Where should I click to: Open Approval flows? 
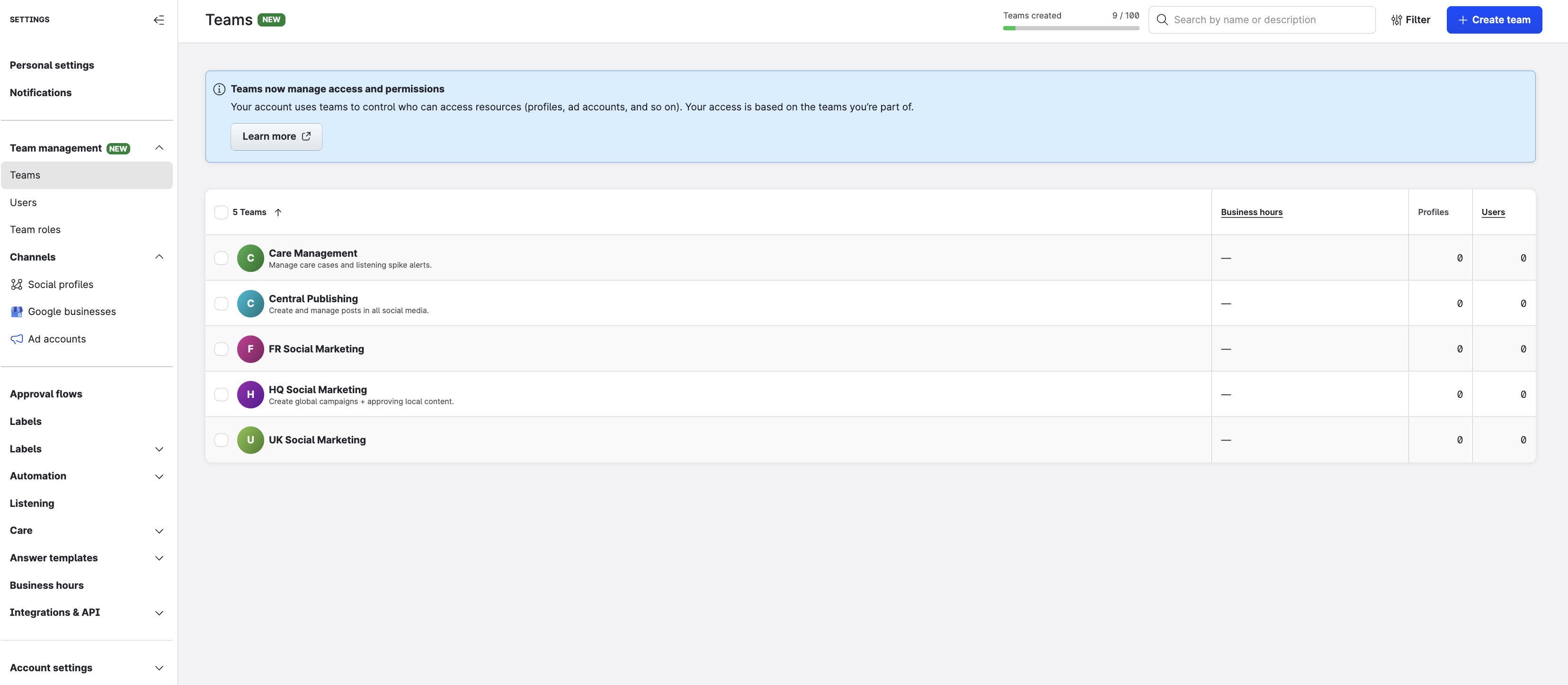[x=45, y=394]
